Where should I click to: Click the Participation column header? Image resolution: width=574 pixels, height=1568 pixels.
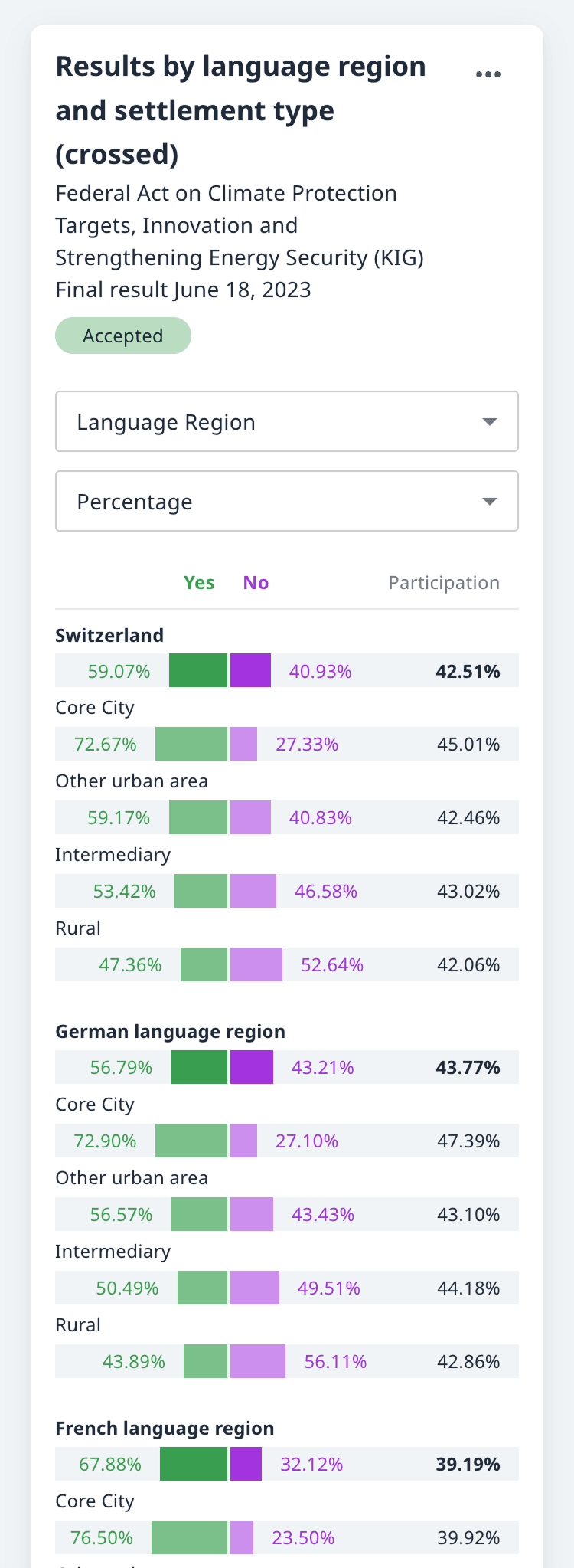[x=444, y=583]
